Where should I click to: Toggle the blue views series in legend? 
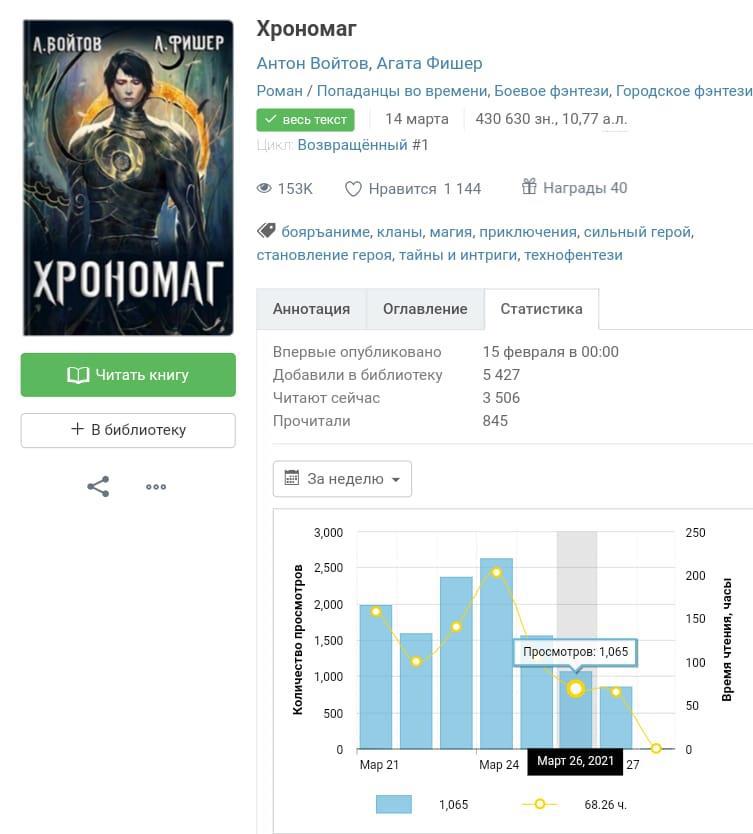(394, 804)
